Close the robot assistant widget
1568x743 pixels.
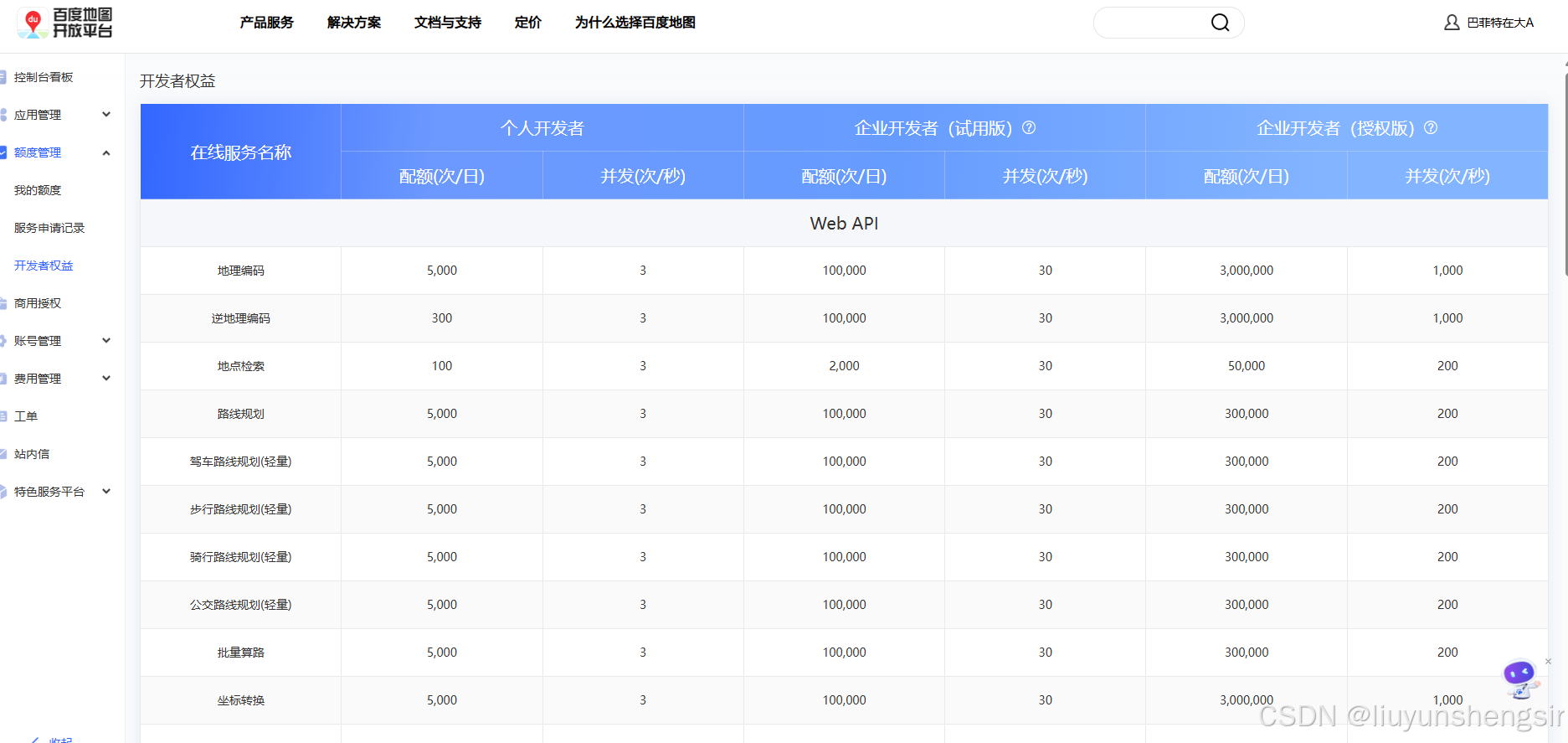[x=1548, y=661]
